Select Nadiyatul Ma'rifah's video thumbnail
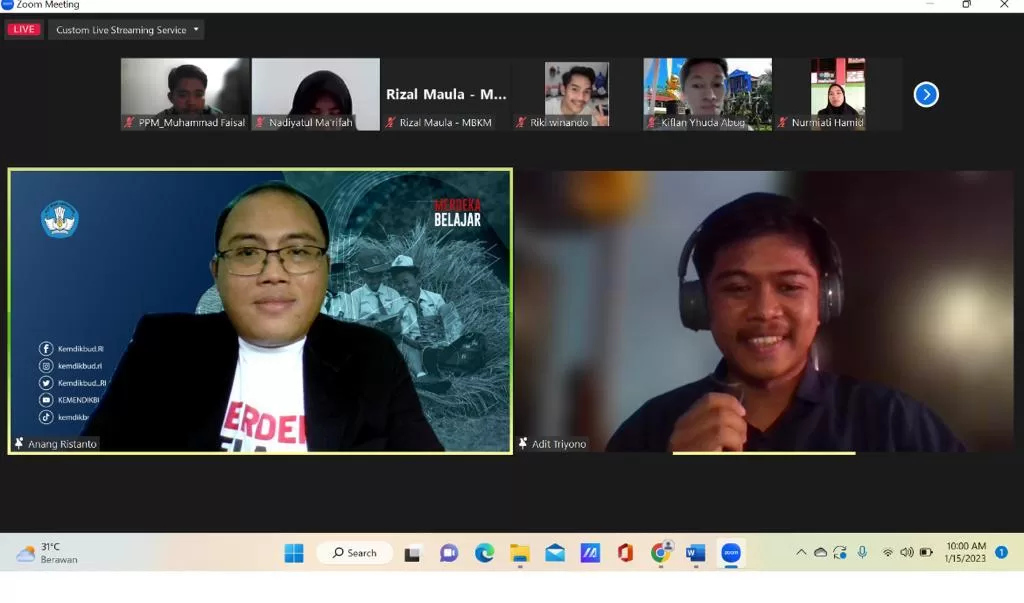The height and width of the screenshot is (603, 1024). pos(315,94)
